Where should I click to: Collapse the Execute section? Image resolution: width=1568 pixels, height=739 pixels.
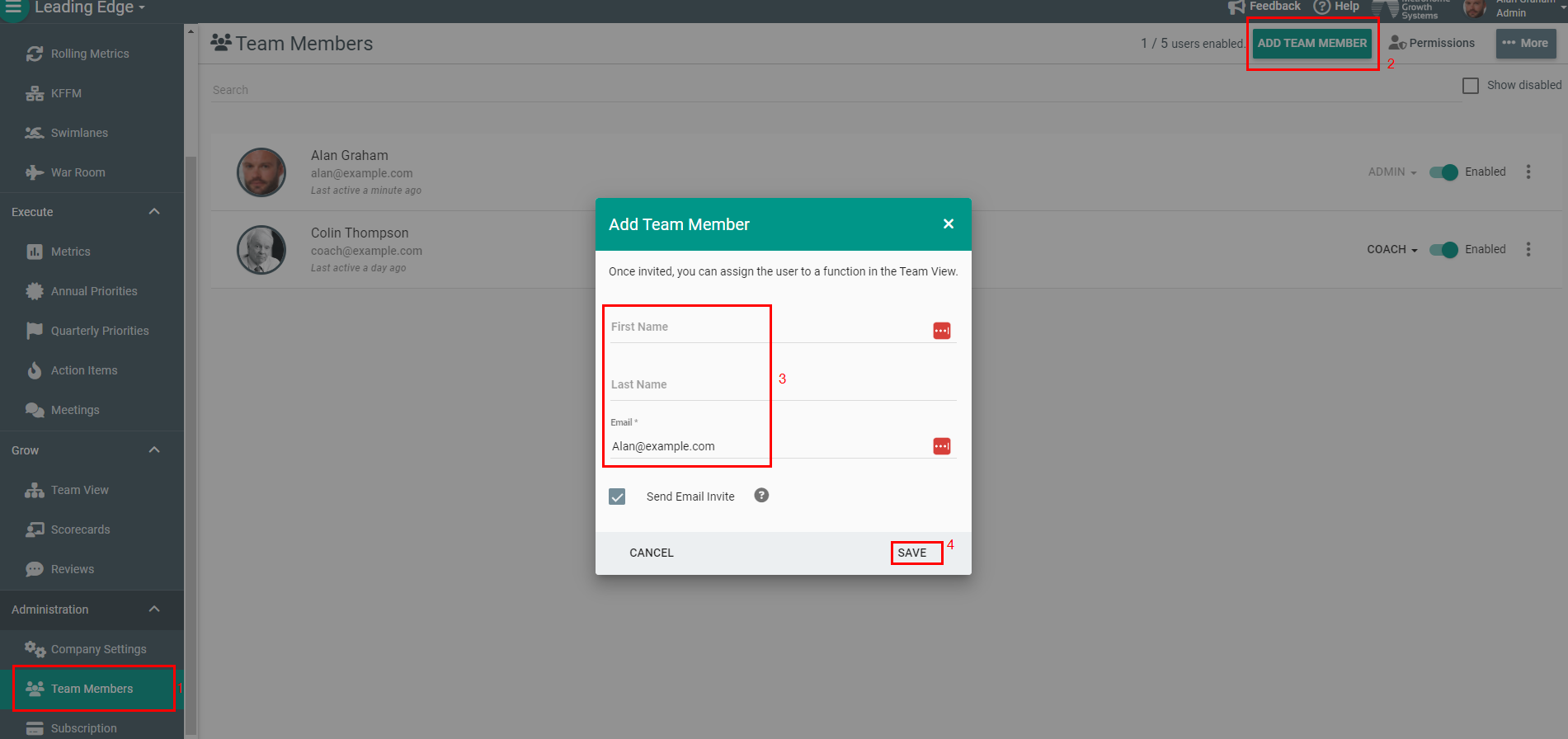(153, 212)
